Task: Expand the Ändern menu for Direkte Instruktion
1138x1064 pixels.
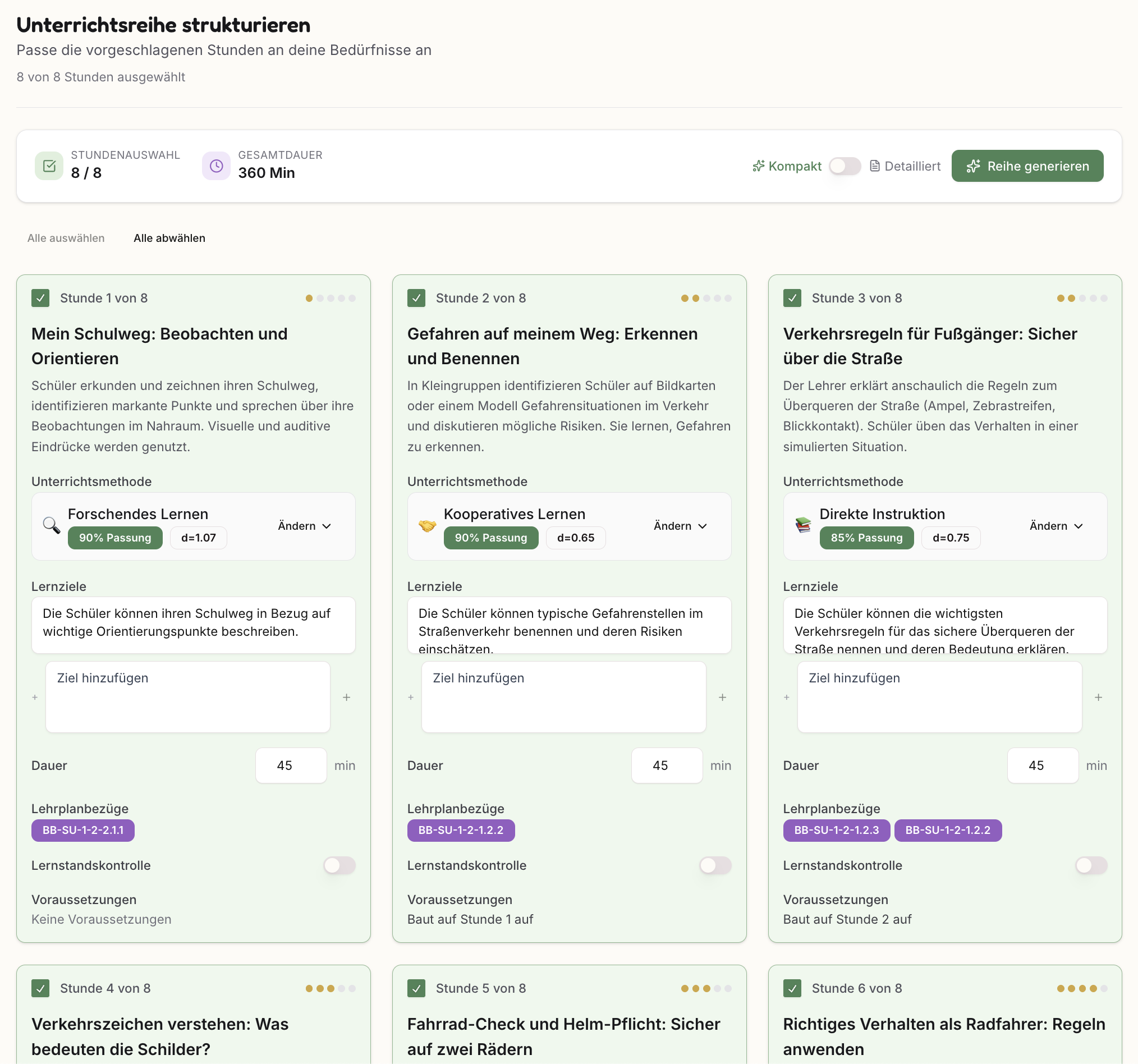Action: 1056,526
